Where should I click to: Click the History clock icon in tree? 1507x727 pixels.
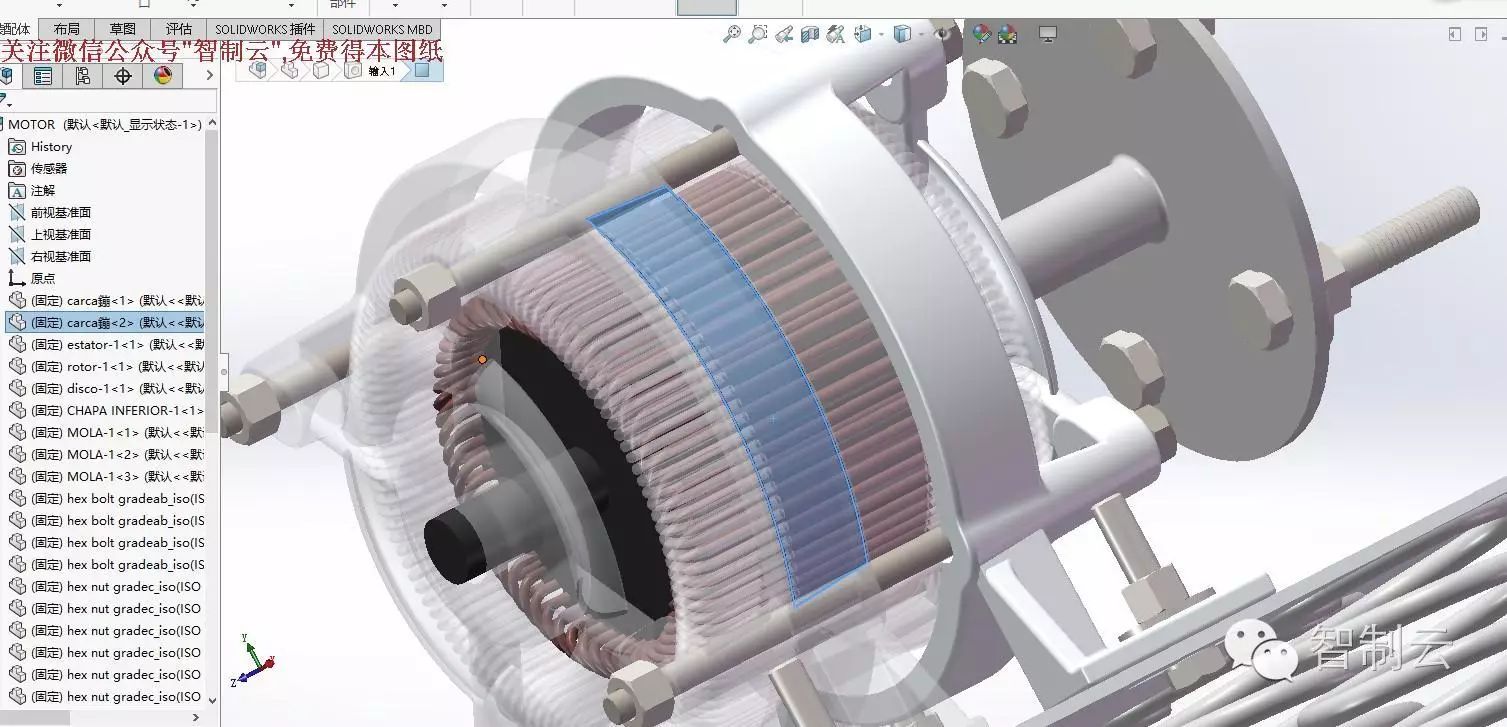(x=17, y=147)
